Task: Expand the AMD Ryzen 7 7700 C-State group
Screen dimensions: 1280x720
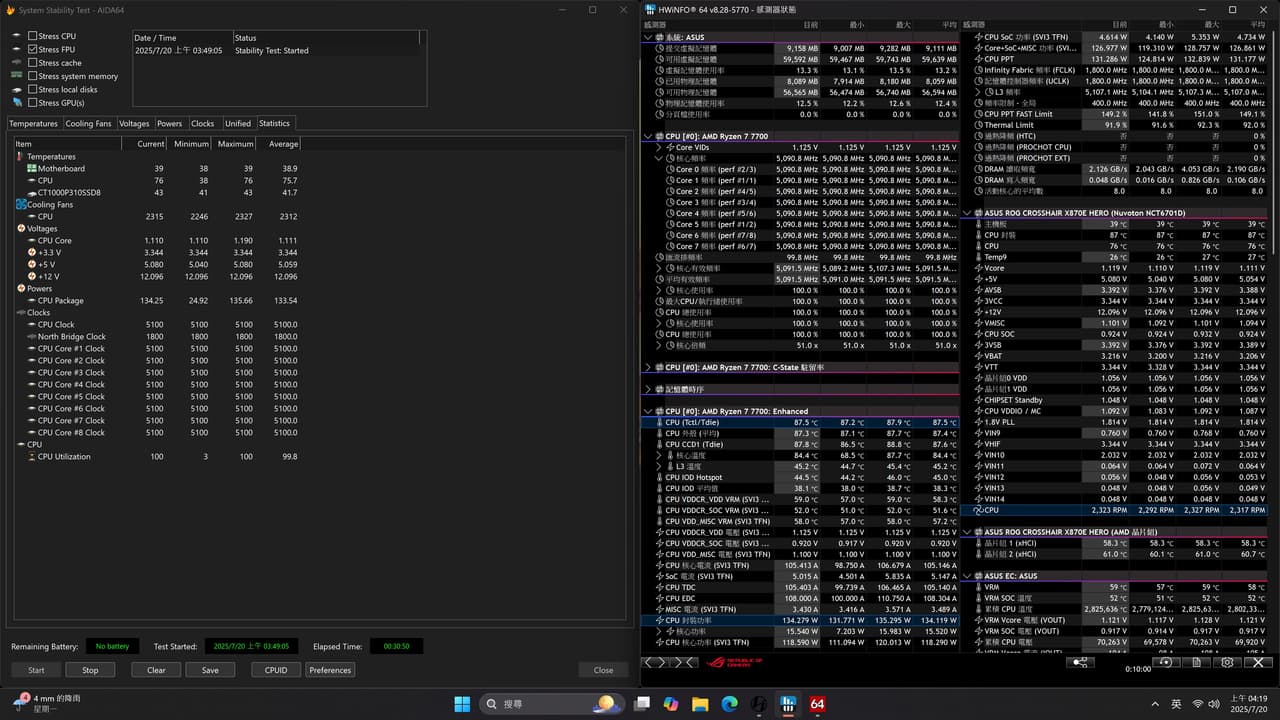Action: pyautogui.click(x=648, y=367)
